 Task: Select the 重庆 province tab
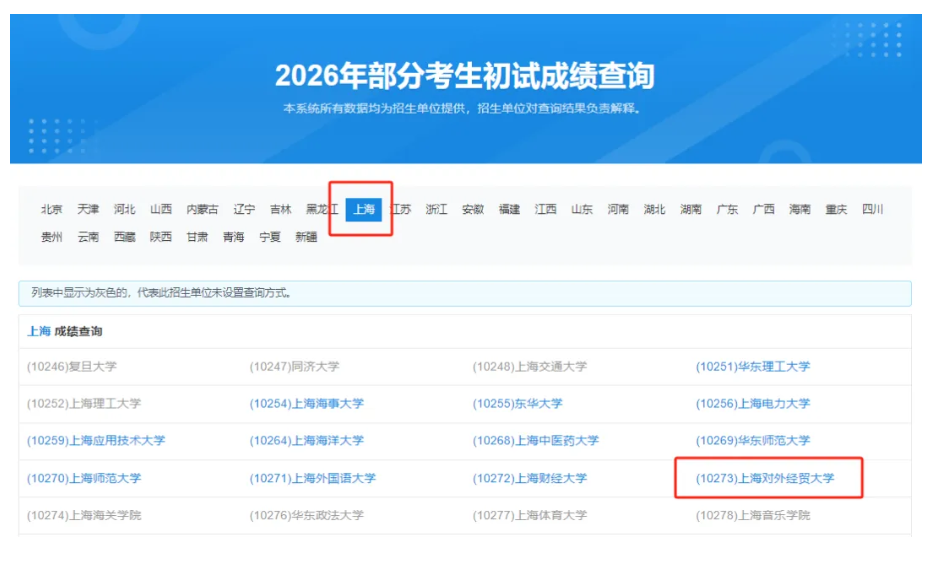pos(837,209)
